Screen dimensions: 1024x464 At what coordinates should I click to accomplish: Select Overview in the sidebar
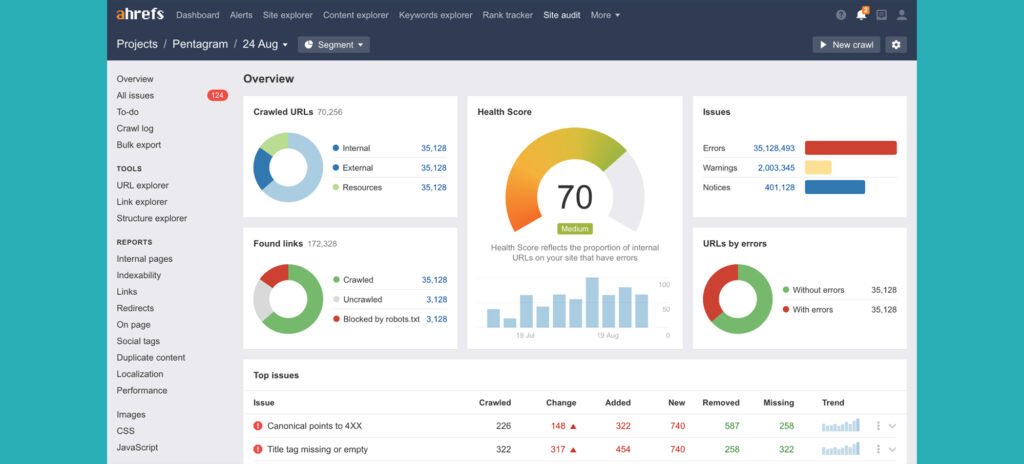click(135, 79)
